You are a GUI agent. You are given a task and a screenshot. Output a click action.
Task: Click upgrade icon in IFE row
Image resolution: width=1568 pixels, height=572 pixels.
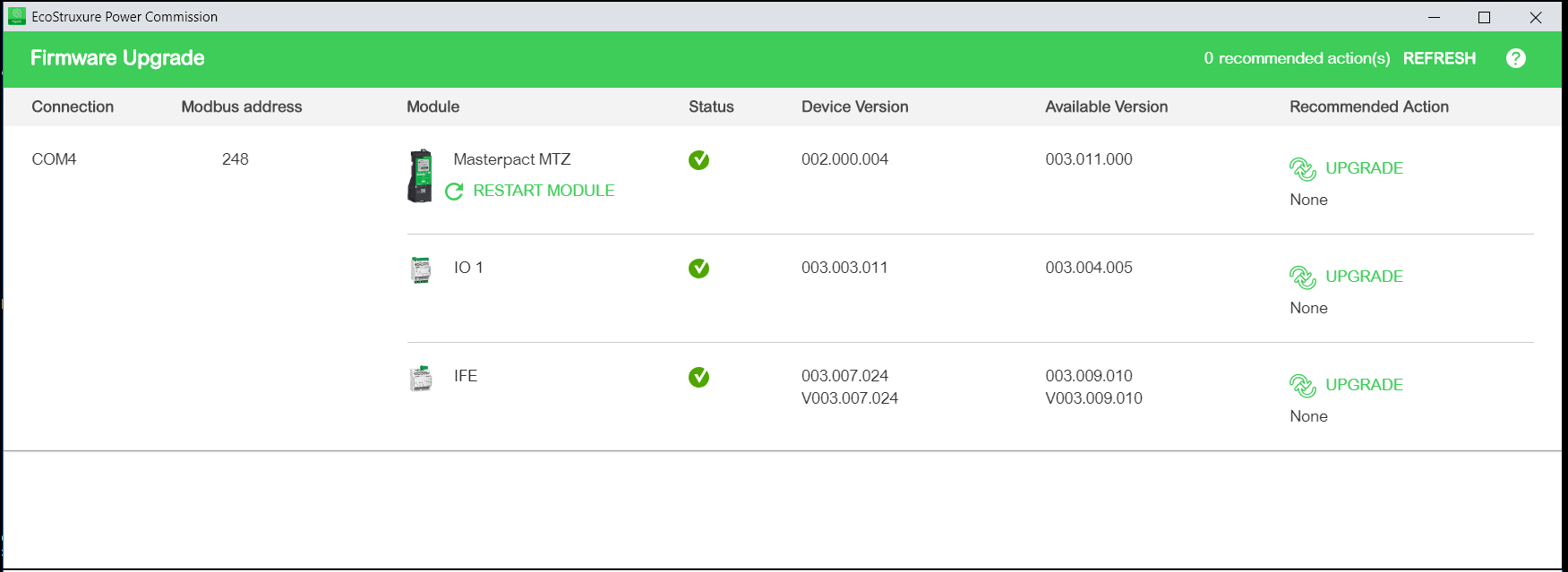1302,385
